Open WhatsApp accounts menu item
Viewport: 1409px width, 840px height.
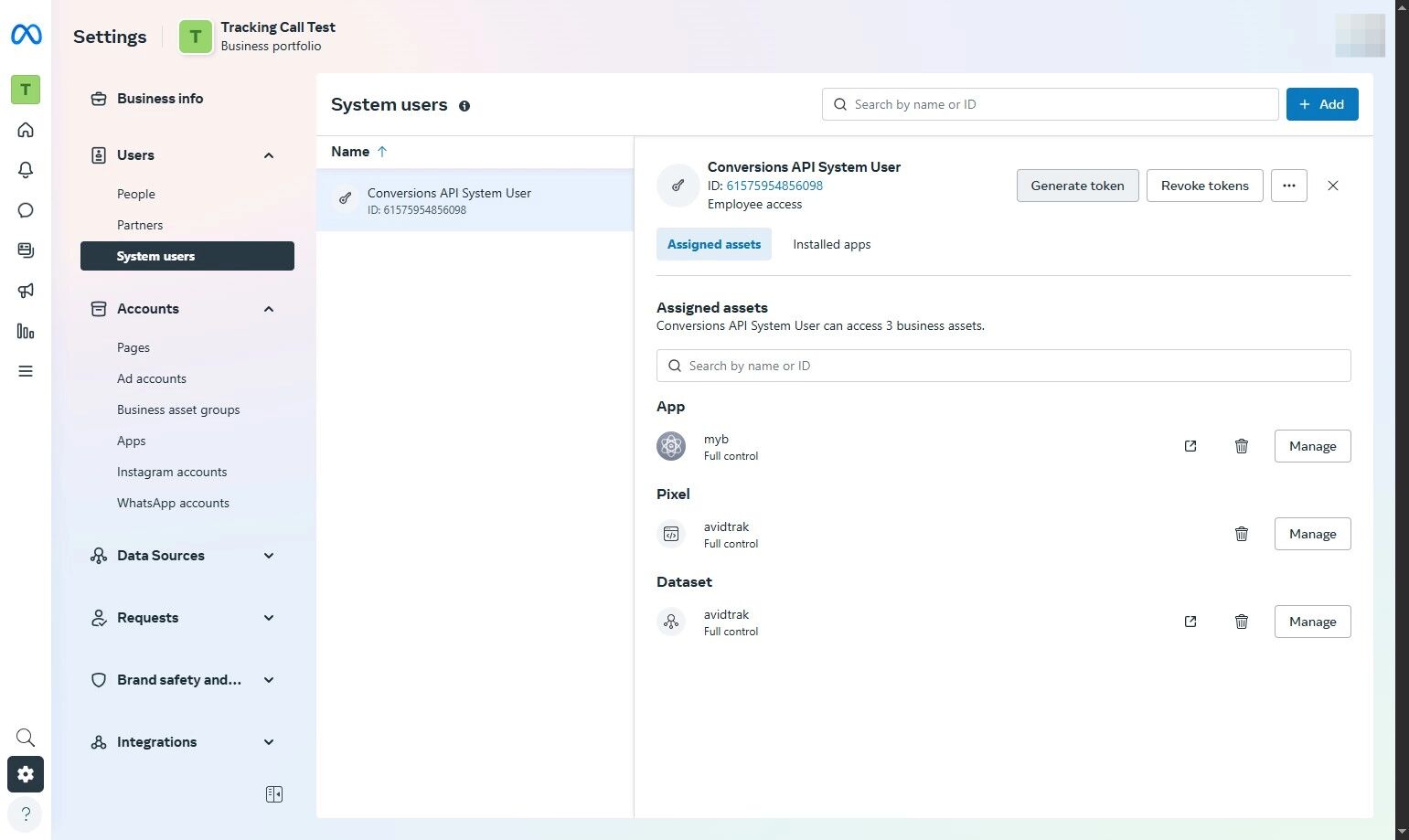173,503
